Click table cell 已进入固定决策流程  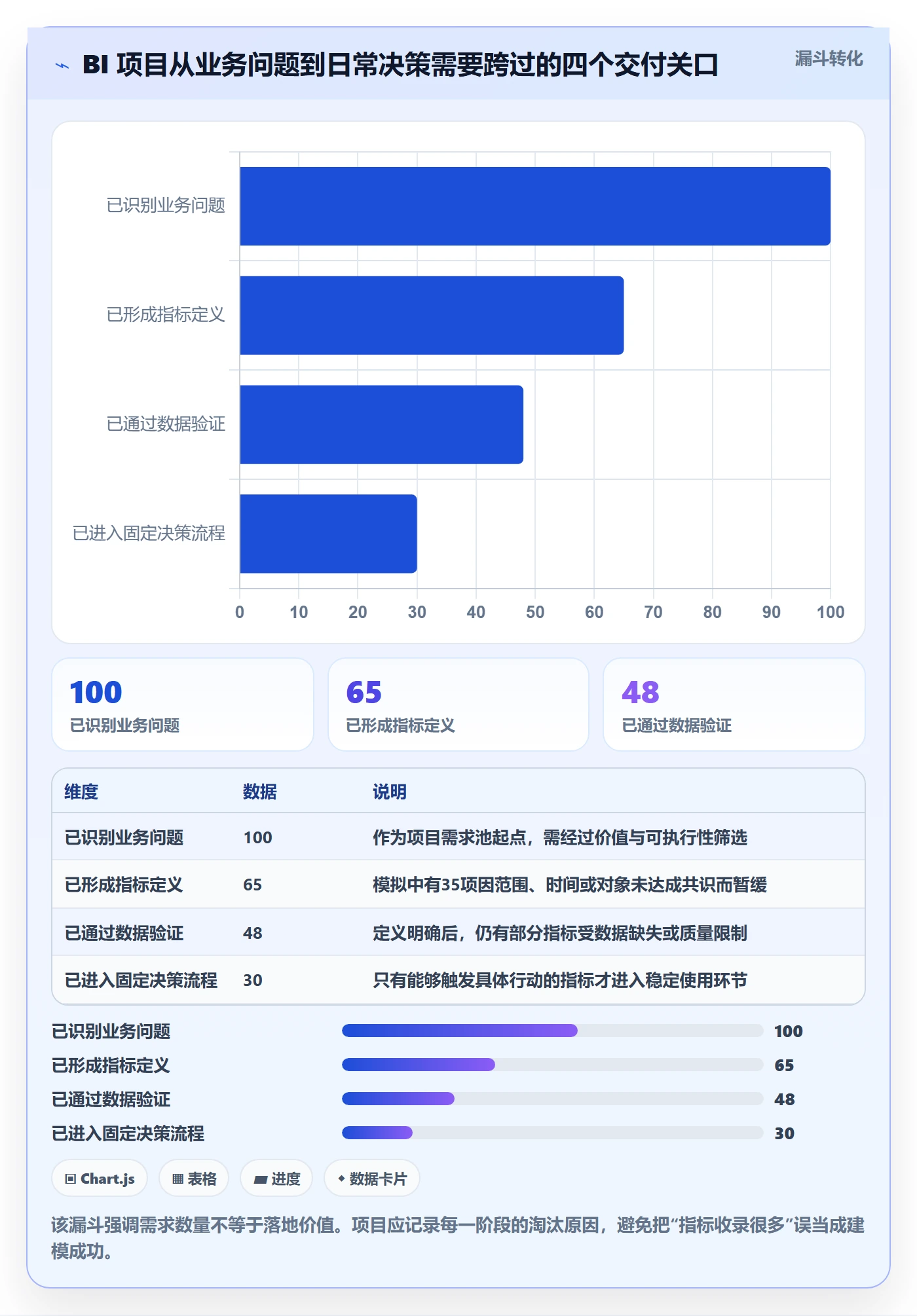(x=141, y=980)
